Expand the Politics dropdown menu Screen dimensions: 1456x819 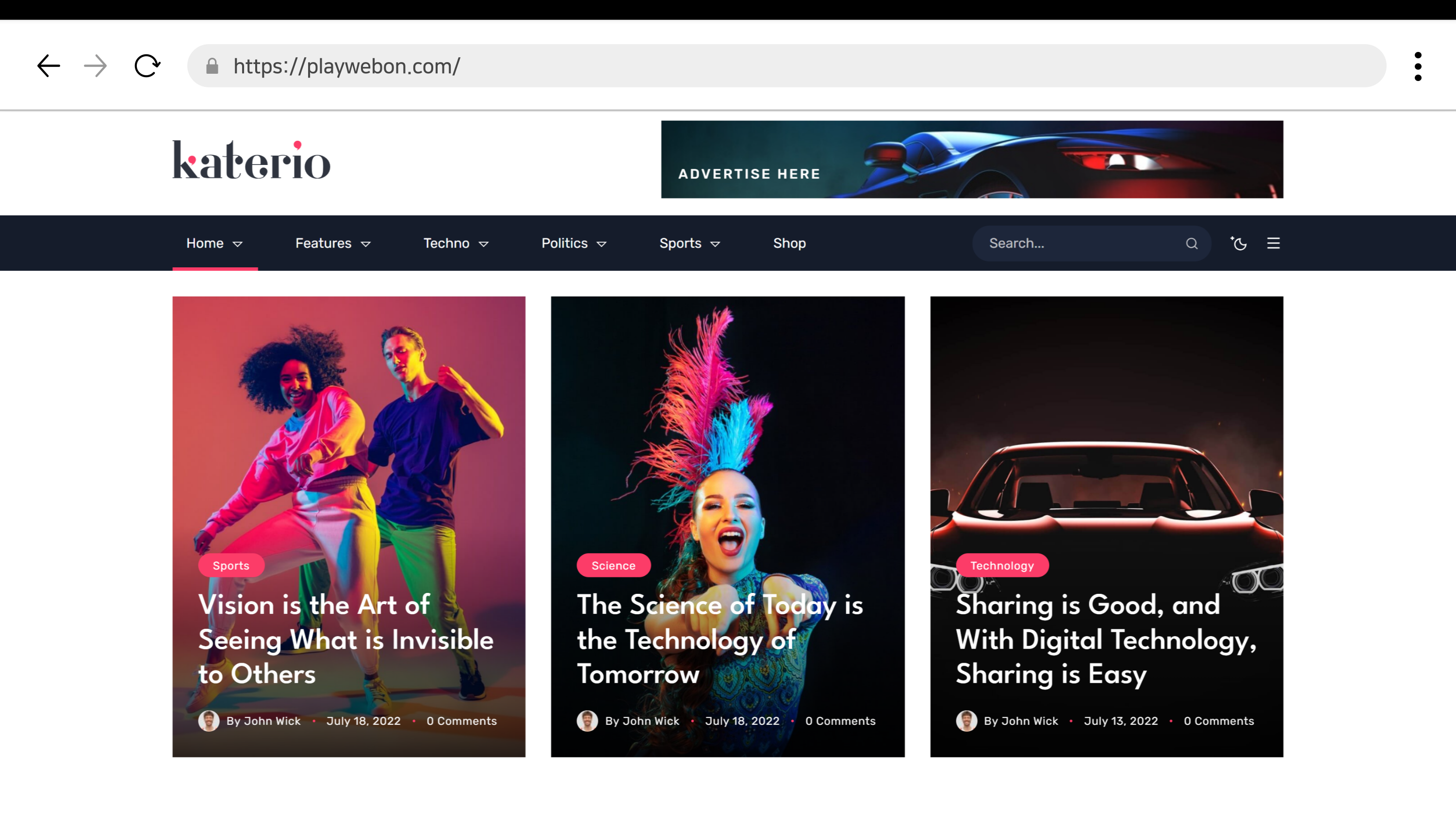(573, 244)
